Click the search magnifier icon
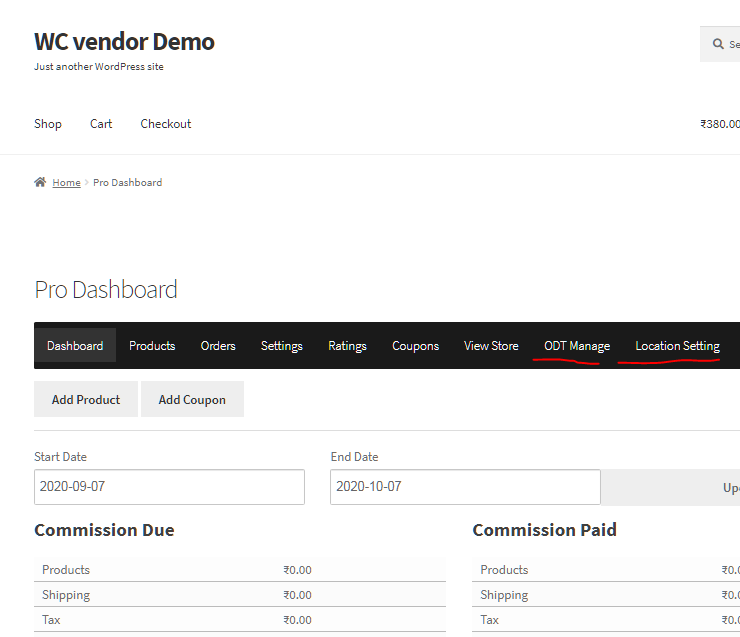The width and height of the screenshot is (740, 637). (x=718, y=44)
